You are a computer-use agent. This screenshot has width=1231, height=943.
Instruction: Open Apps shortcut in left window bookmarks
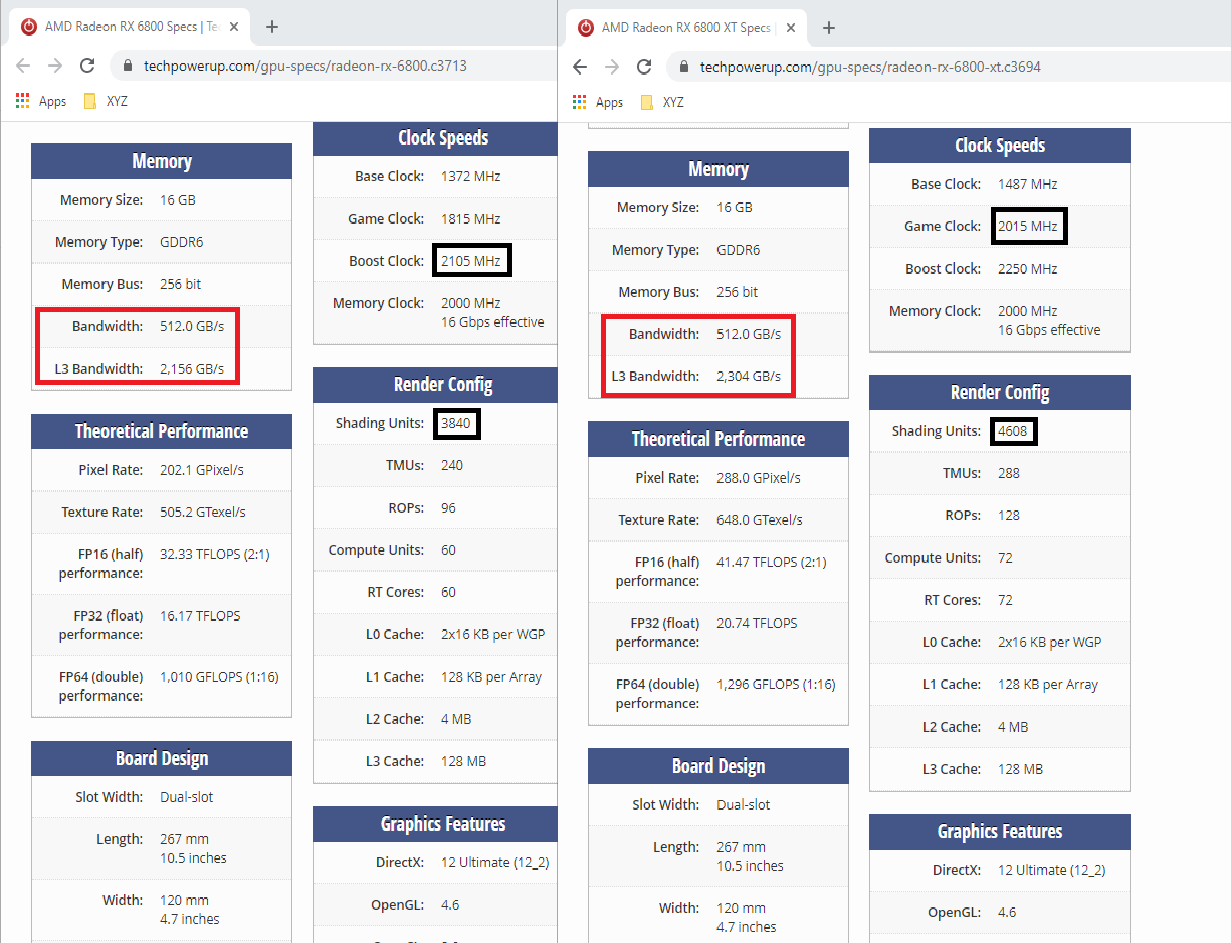[41, 101]
